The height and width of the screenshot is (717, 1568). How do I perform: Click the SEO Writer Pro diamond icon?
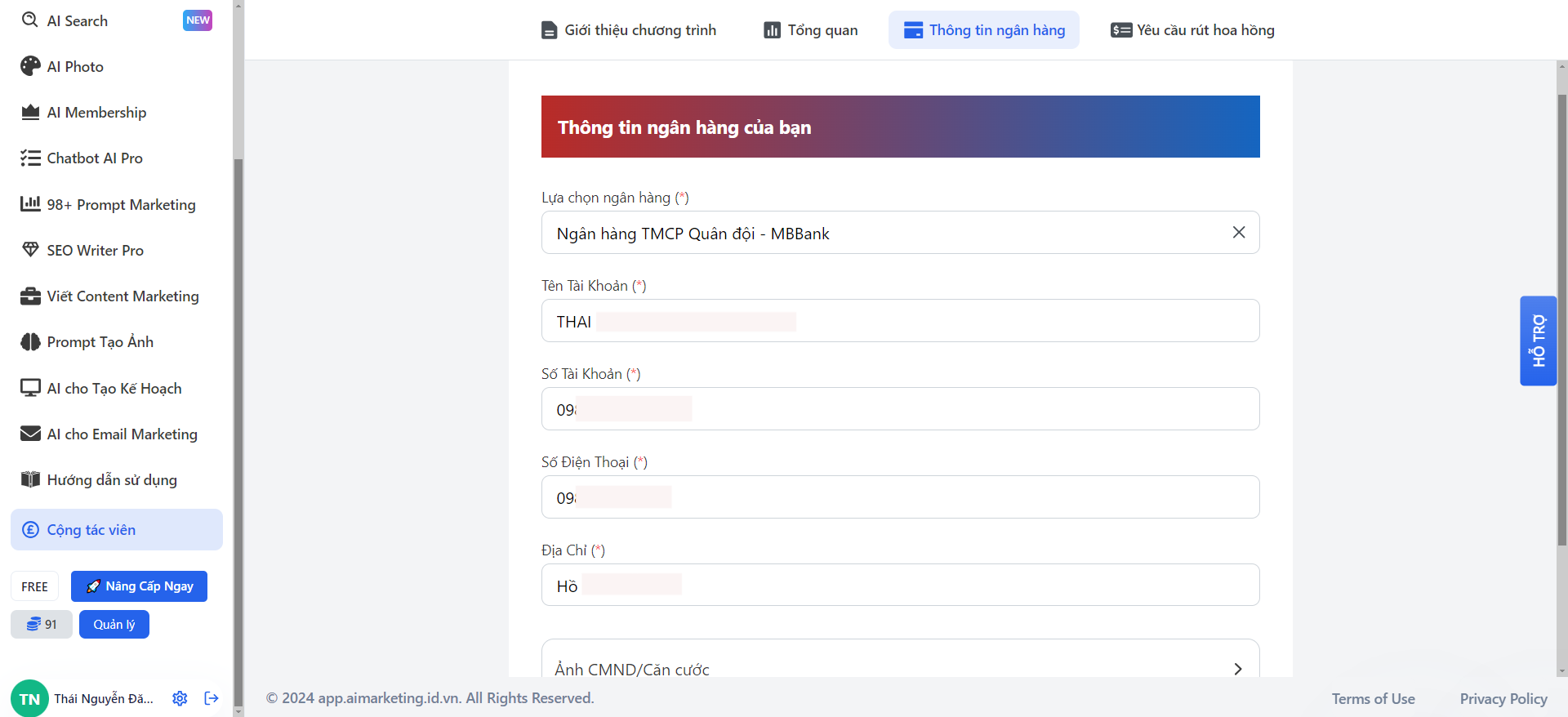pyautogui.click(x=30, y=250)
